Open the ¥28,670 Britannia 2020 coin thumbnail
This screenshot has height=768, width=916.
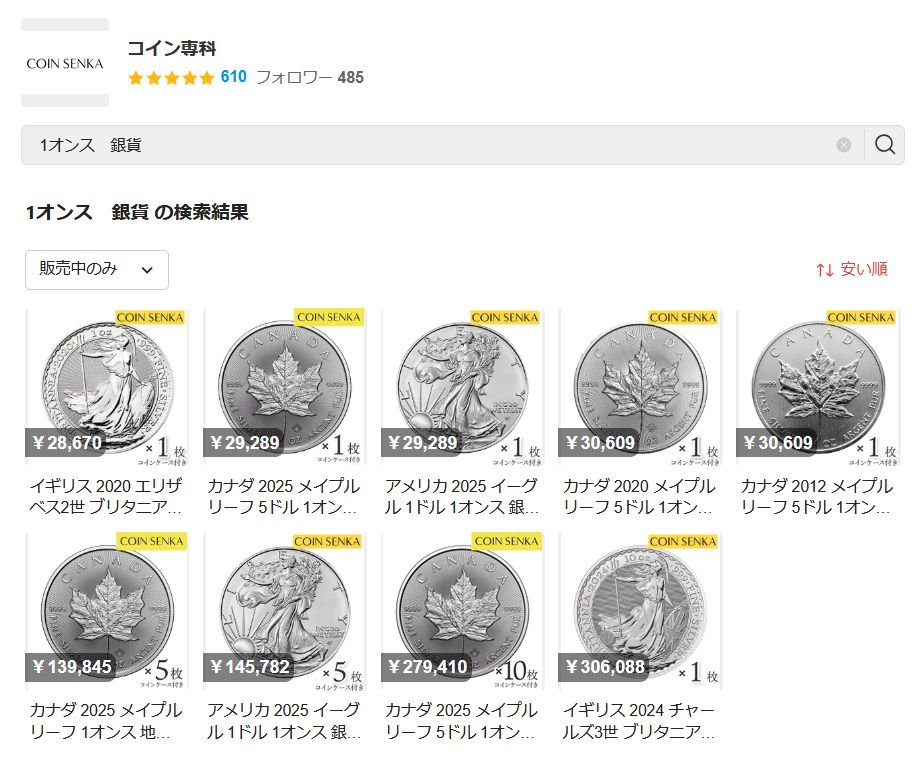(x=106, y=387)
